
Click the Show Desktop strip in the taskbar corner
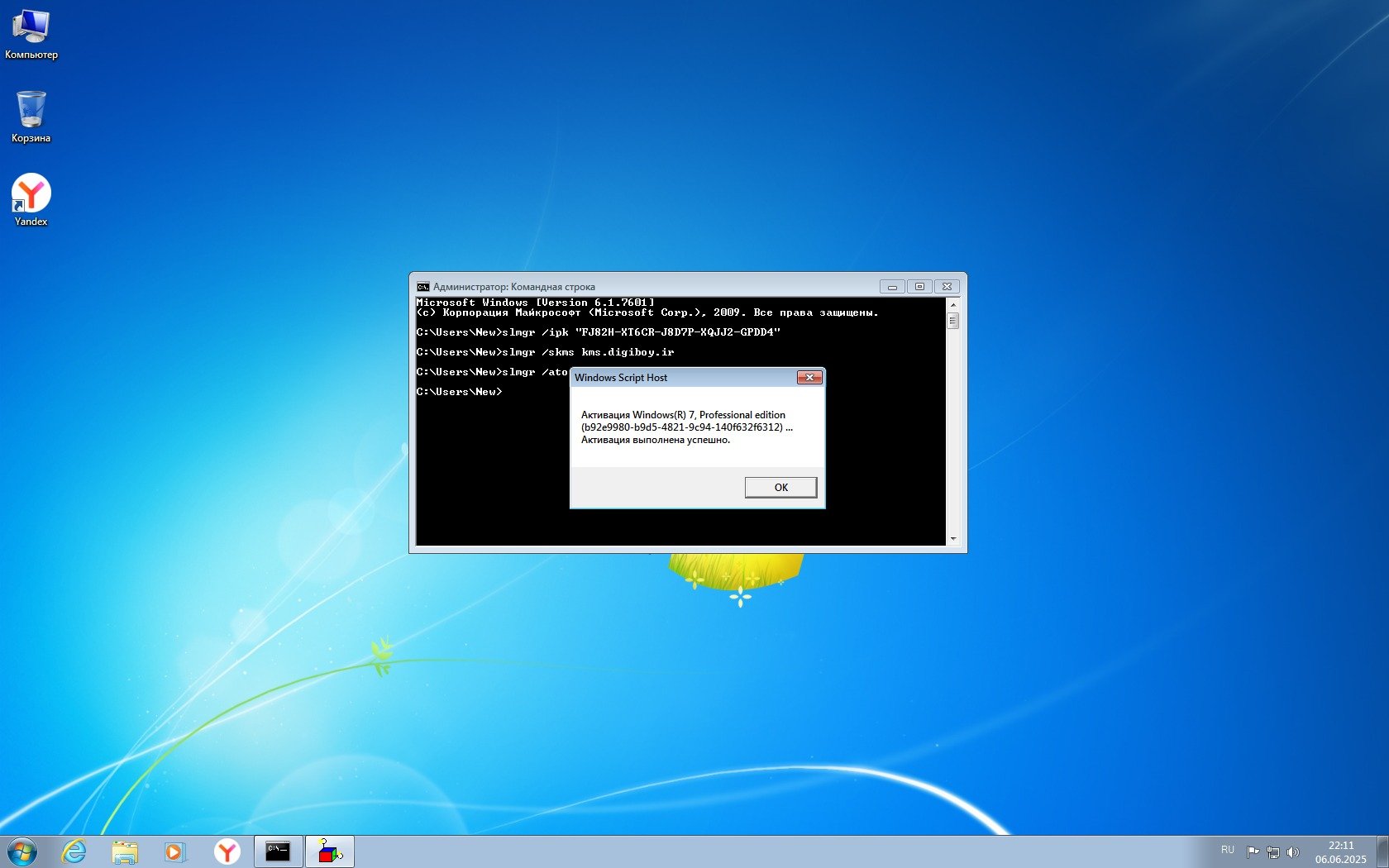pyautogui.click(x=1382, y=851)
